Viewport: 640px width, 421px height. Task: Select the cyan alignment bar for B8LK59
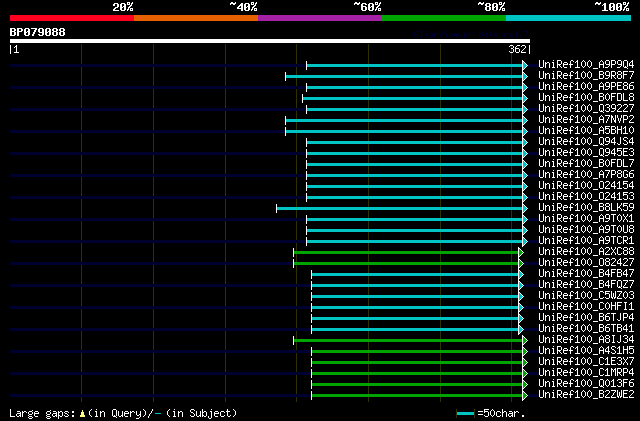[400, 209]
